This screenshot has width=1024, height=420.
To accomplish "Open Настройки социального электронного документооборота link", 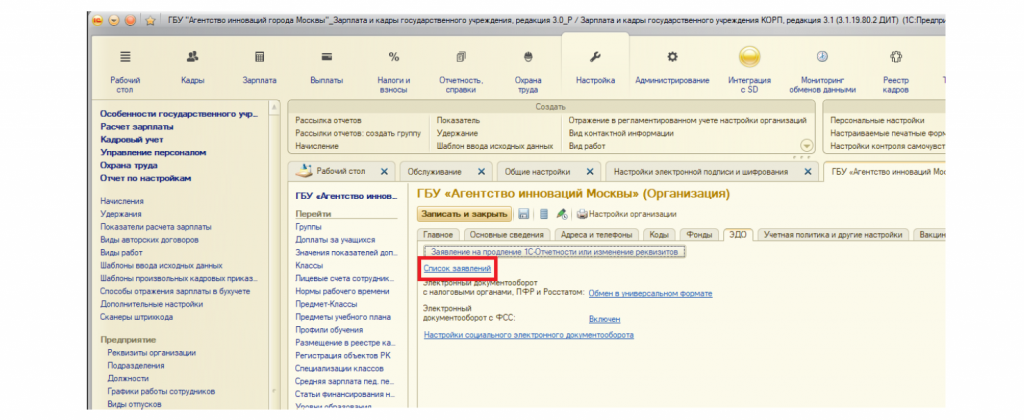I will (x=528, y=335).
